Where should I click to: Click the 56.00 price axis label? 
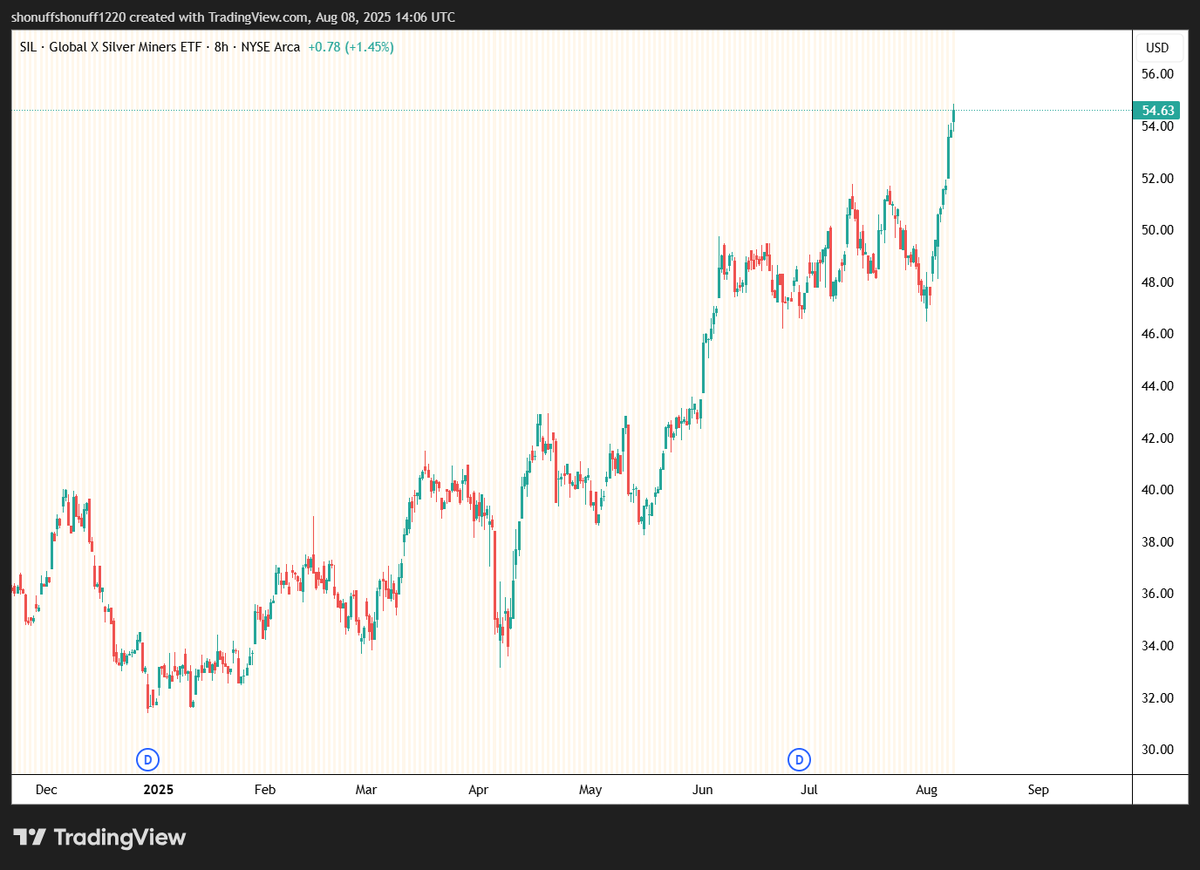coord(1158,74)
